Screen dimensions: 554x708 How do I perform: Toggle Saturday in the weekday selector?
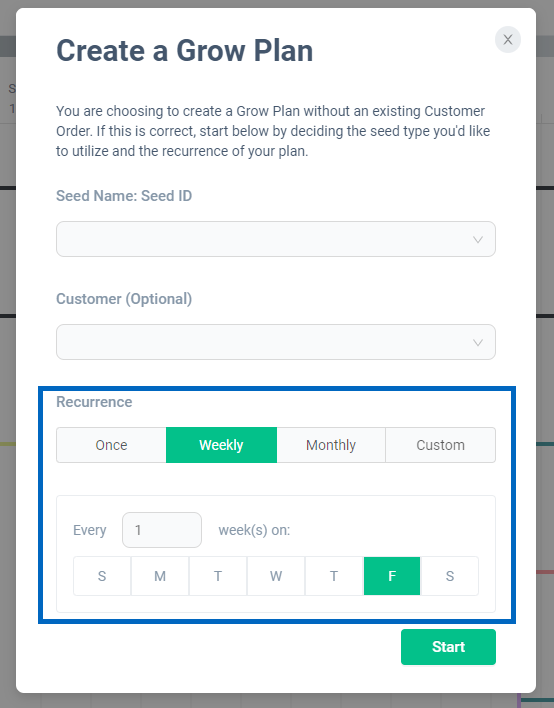click(x=450, y=576)
